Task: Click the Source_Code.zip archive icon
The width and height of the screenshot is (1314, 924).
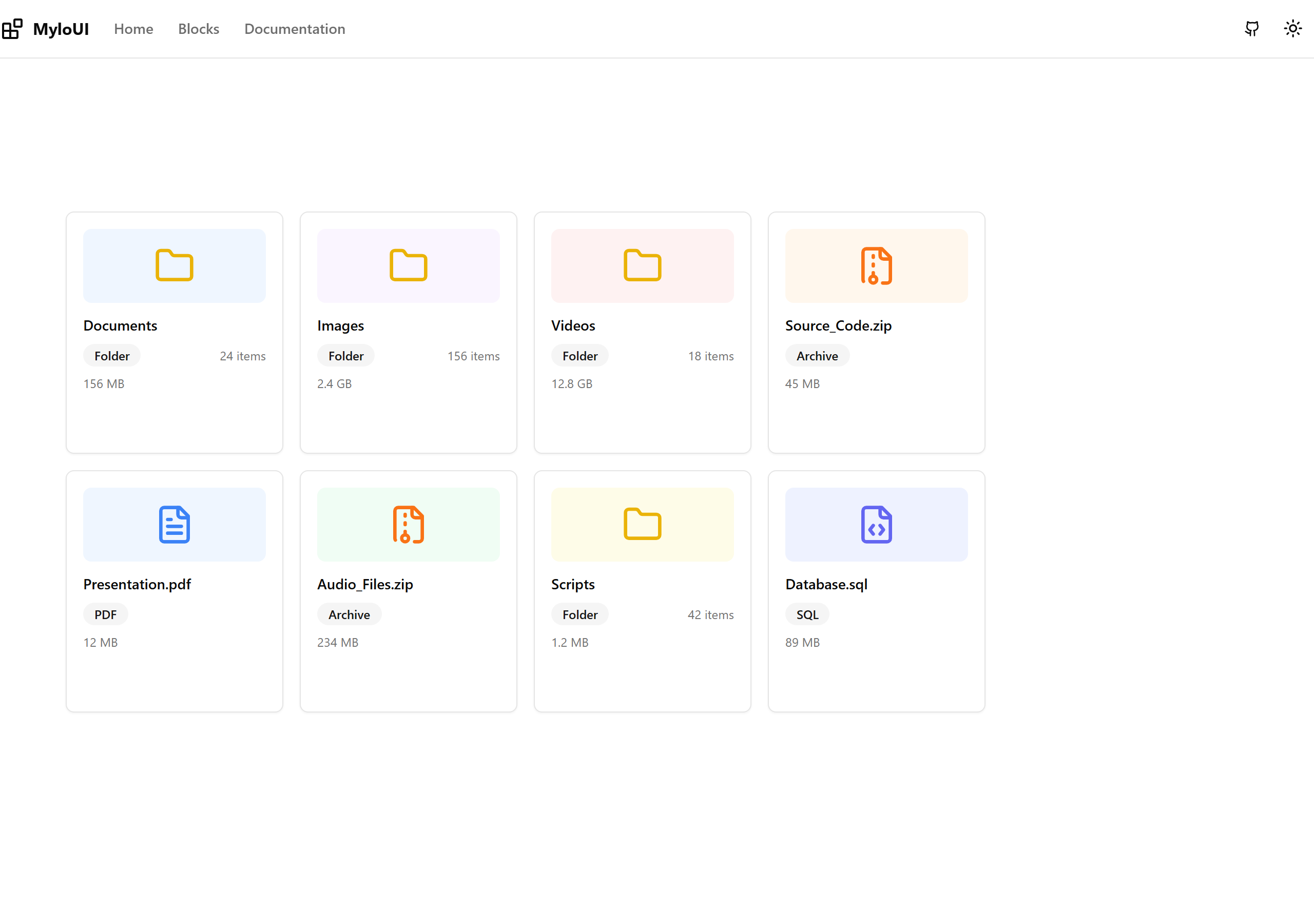Action: point(877,265)
